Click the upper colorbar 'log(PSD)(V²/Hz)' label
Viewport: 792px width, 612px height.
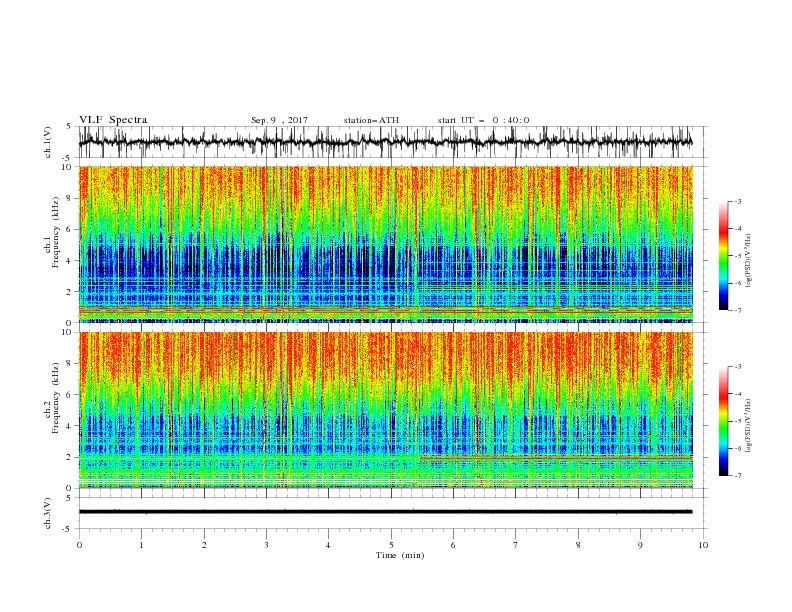pos(749,261)
